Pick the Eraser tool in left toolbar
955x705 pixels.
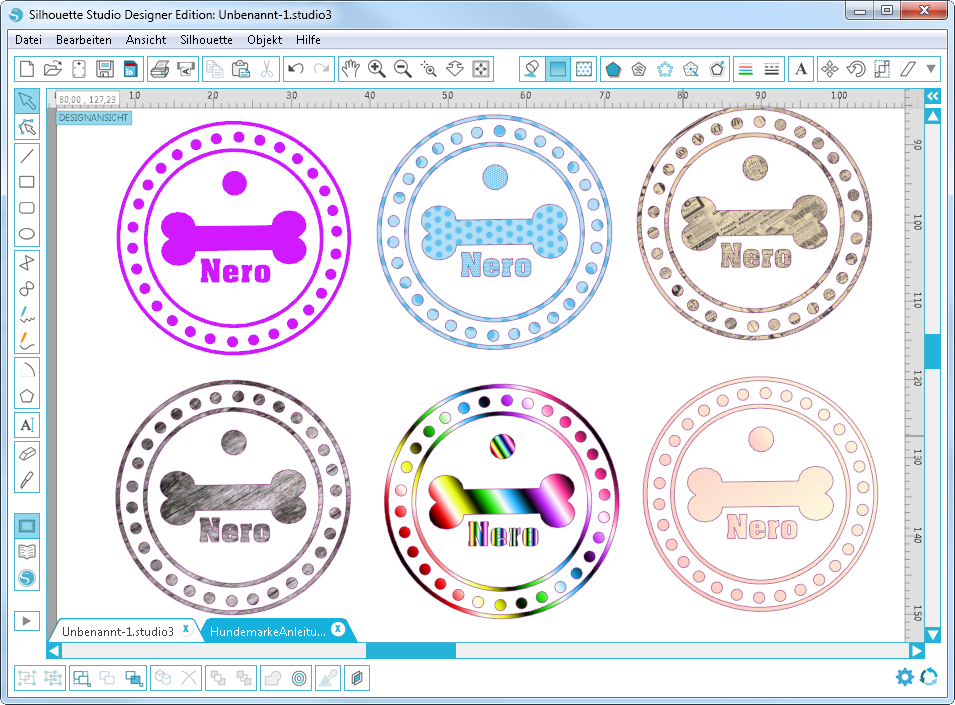pyautogui.click(x=27, y=452)
